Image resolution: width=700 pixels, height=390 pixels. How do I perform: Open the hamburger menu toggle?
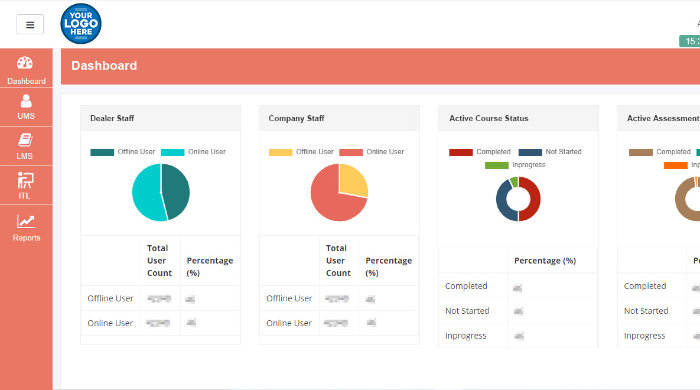click(30, 25)
